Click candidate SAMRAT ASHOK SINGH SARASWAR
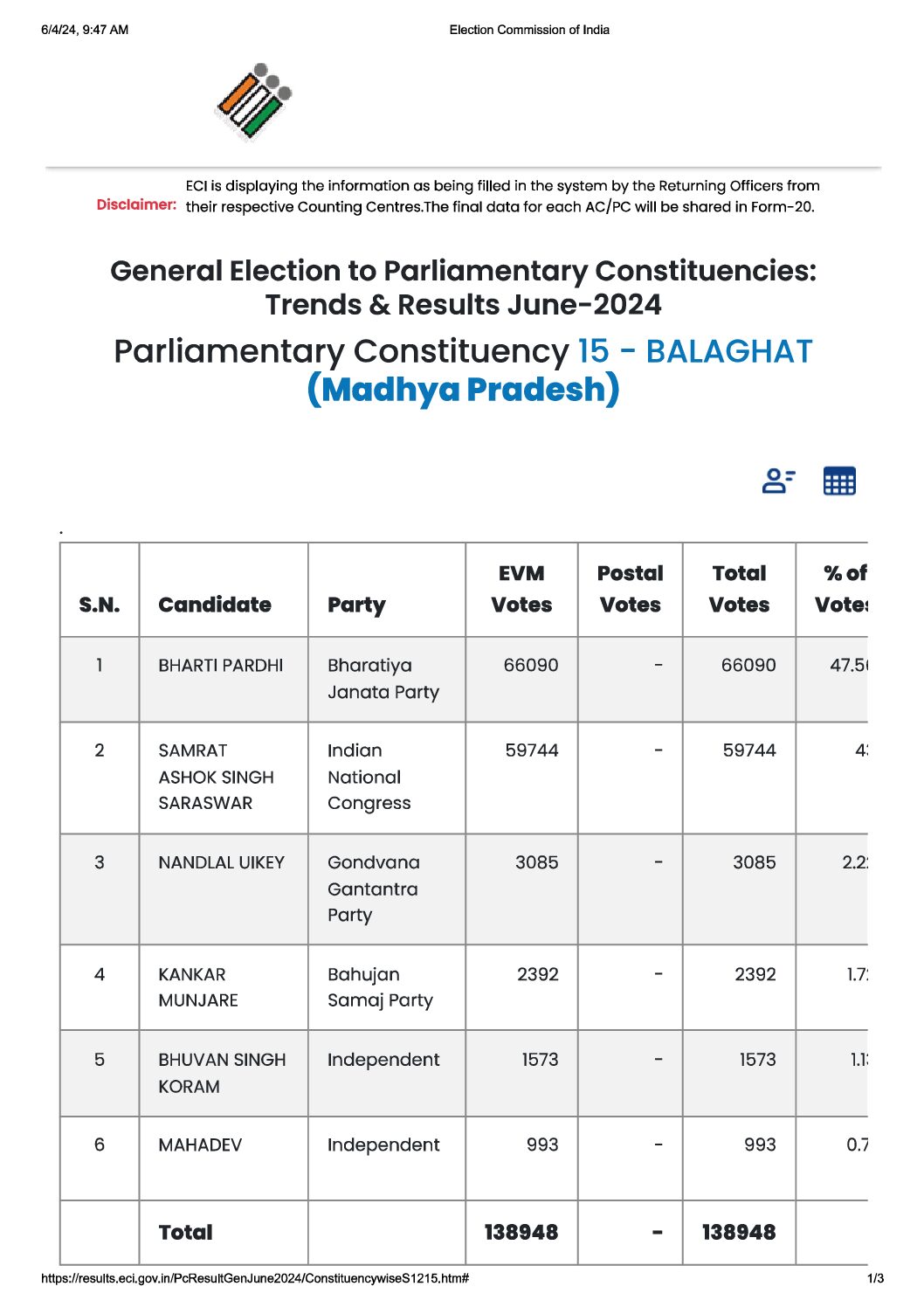Viewport: 924px width, 1307px height. [x=216, y=777]
